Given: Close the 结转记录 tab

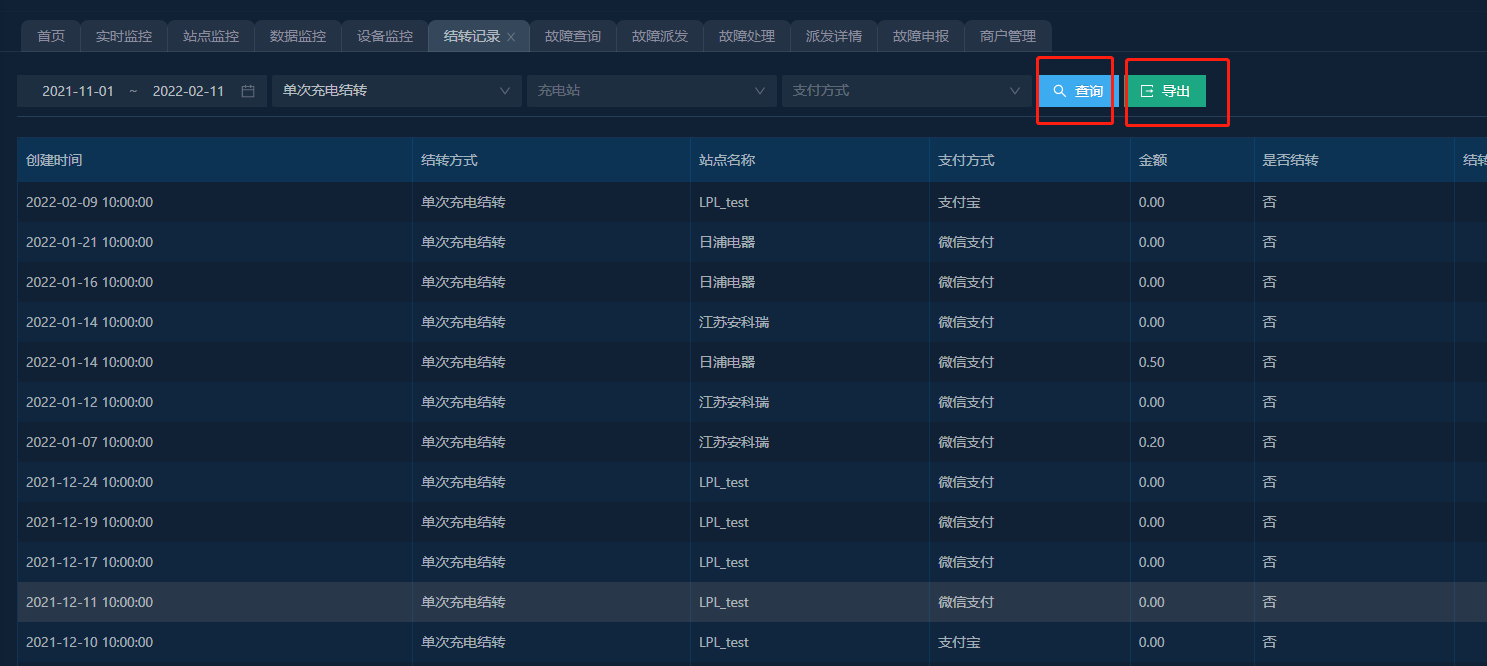Looking at the screenshot, I should (x=511, y=37).
